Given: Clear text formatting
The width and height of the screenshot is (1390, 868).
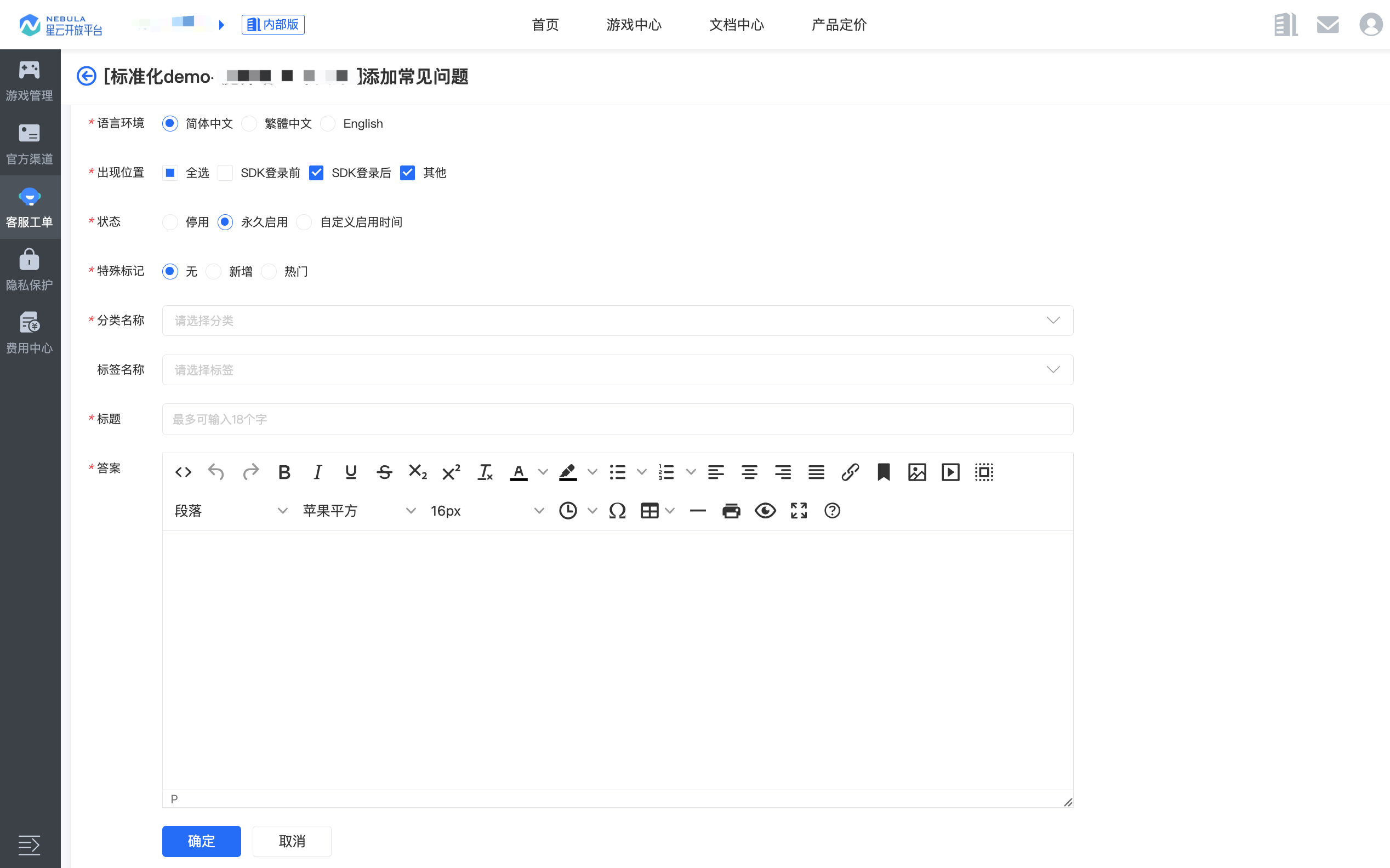Looking at the screenshot, I should pos(485,472).
